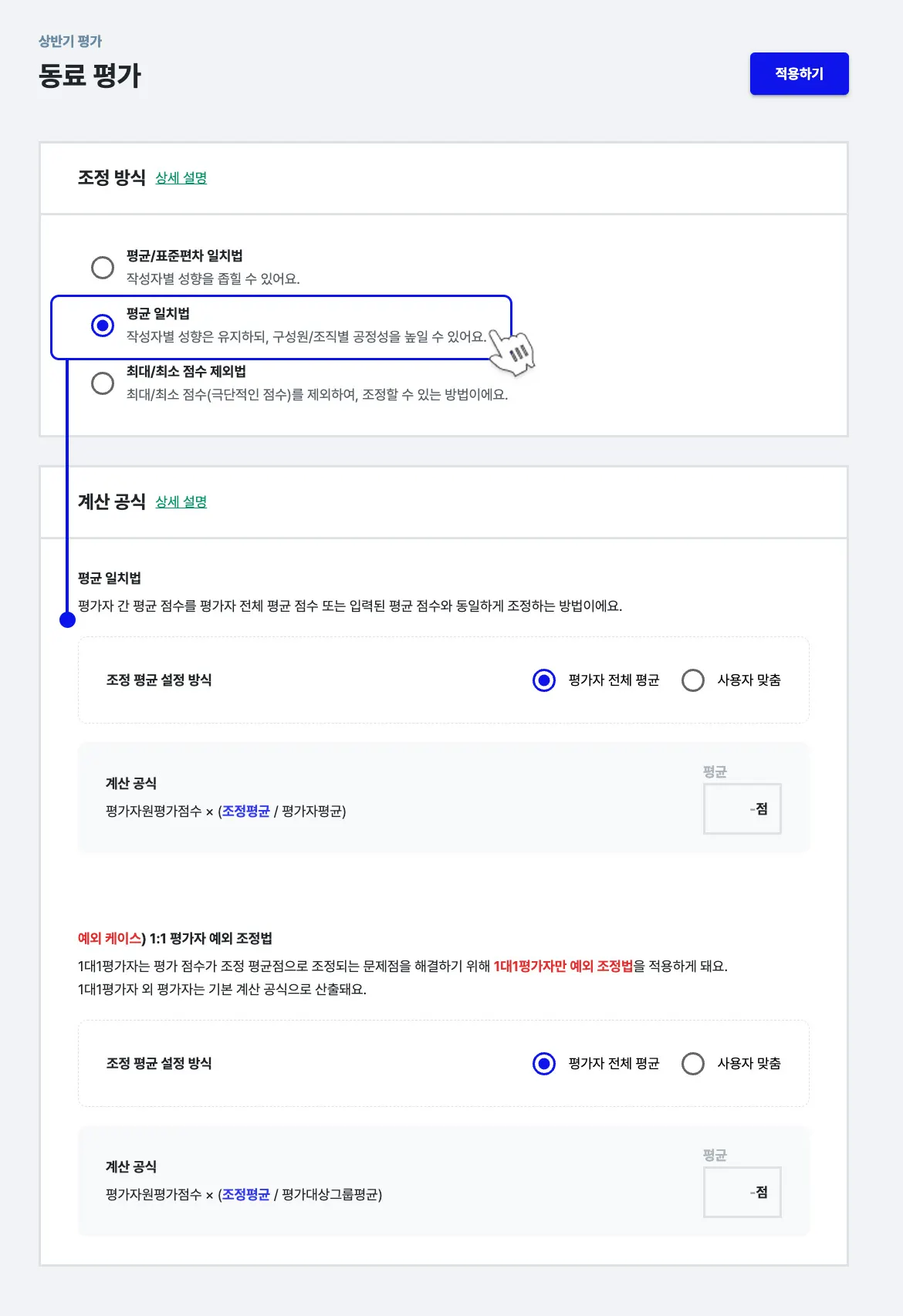The height and width of the screenshot is (1316, 903).
Task: Click the blue 조정평균 text in second formula
Action: [x=246, y=1195]
